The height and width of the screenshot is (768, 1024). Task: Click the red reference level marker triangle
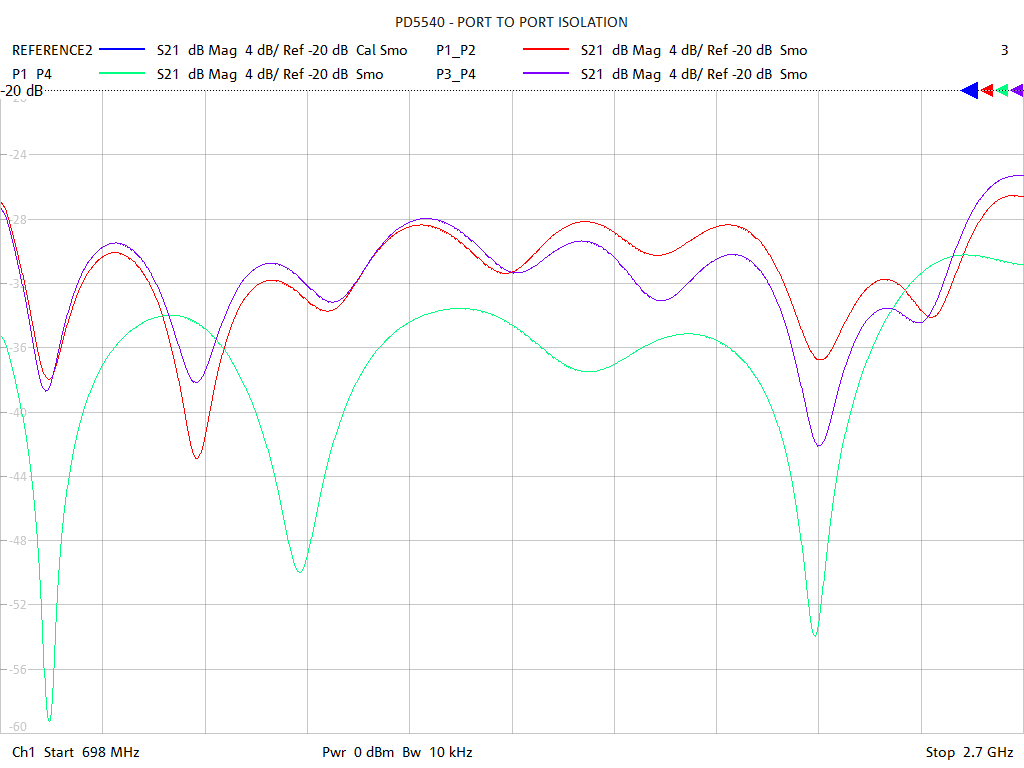click(987, 91)
